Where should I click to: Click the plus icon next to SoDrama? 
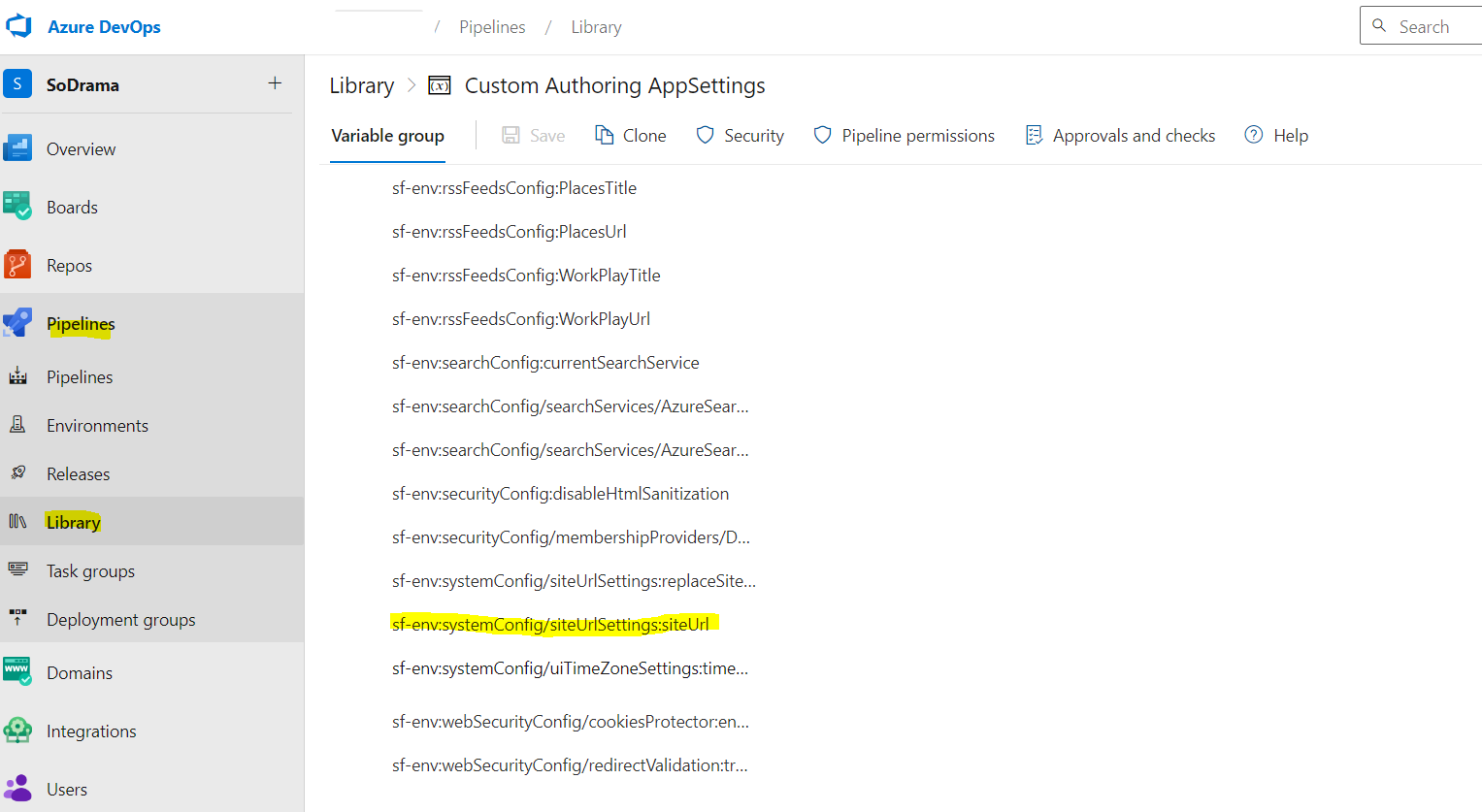pyautogui.click(x=275, y=83)
